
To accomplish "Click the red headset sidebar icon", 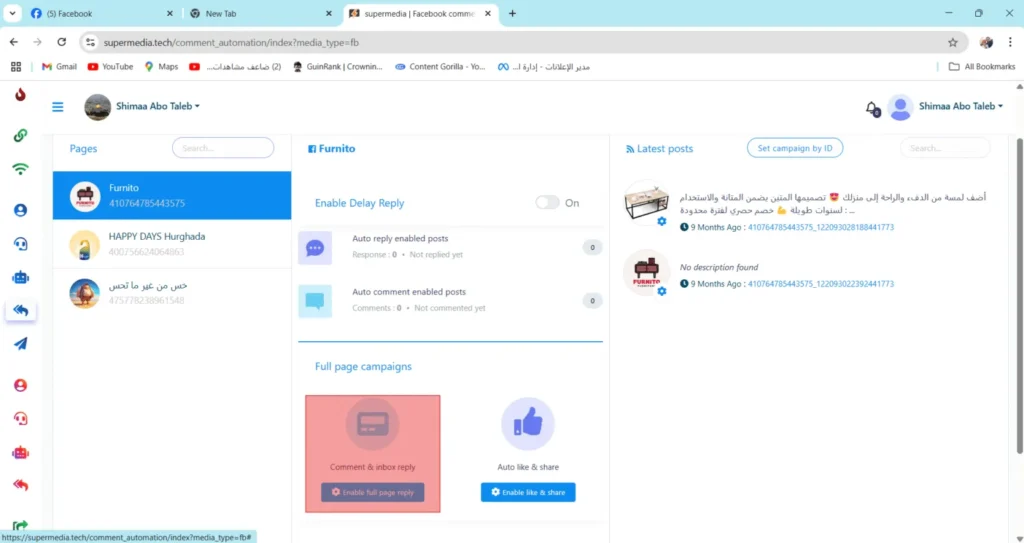I will 21,419.
